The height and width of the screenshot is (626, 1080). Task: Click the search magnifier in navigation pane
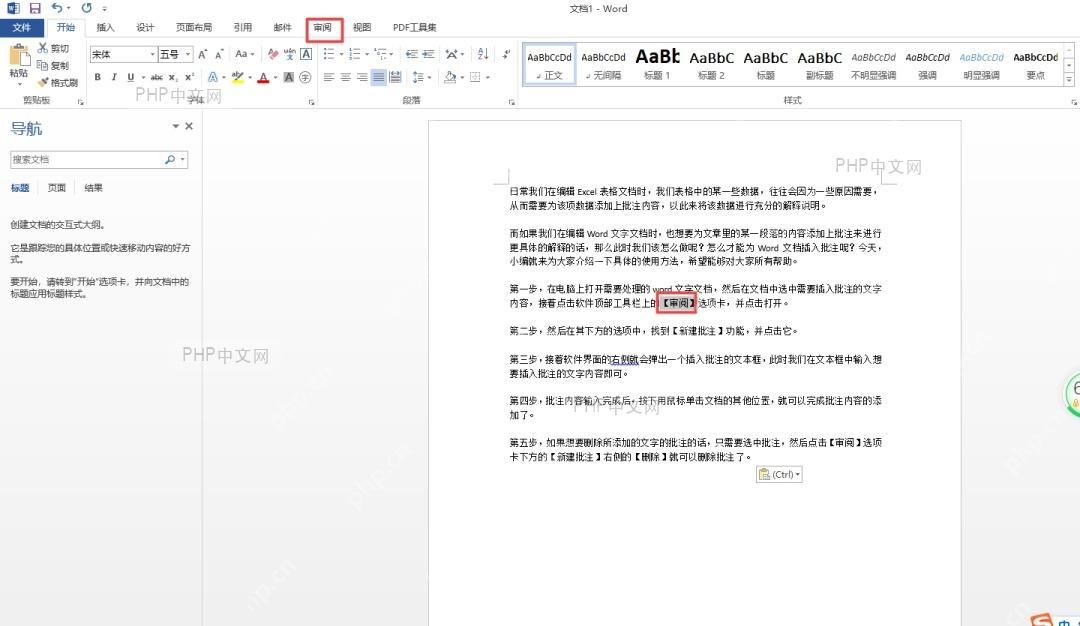click(x=169, y=159)
